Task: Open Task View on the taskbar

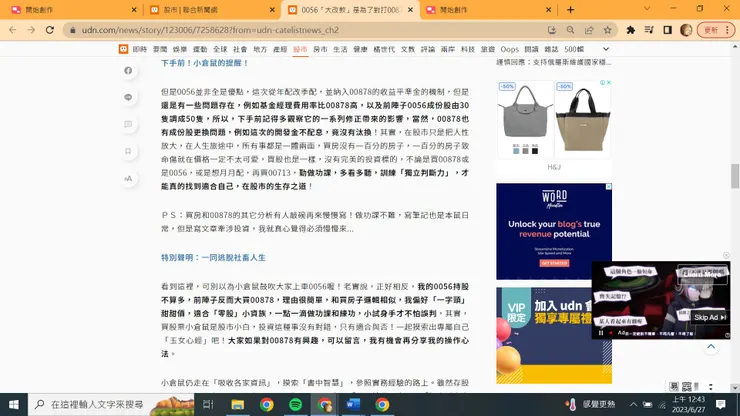Action: pyautogui.click(x=208, y=405)
